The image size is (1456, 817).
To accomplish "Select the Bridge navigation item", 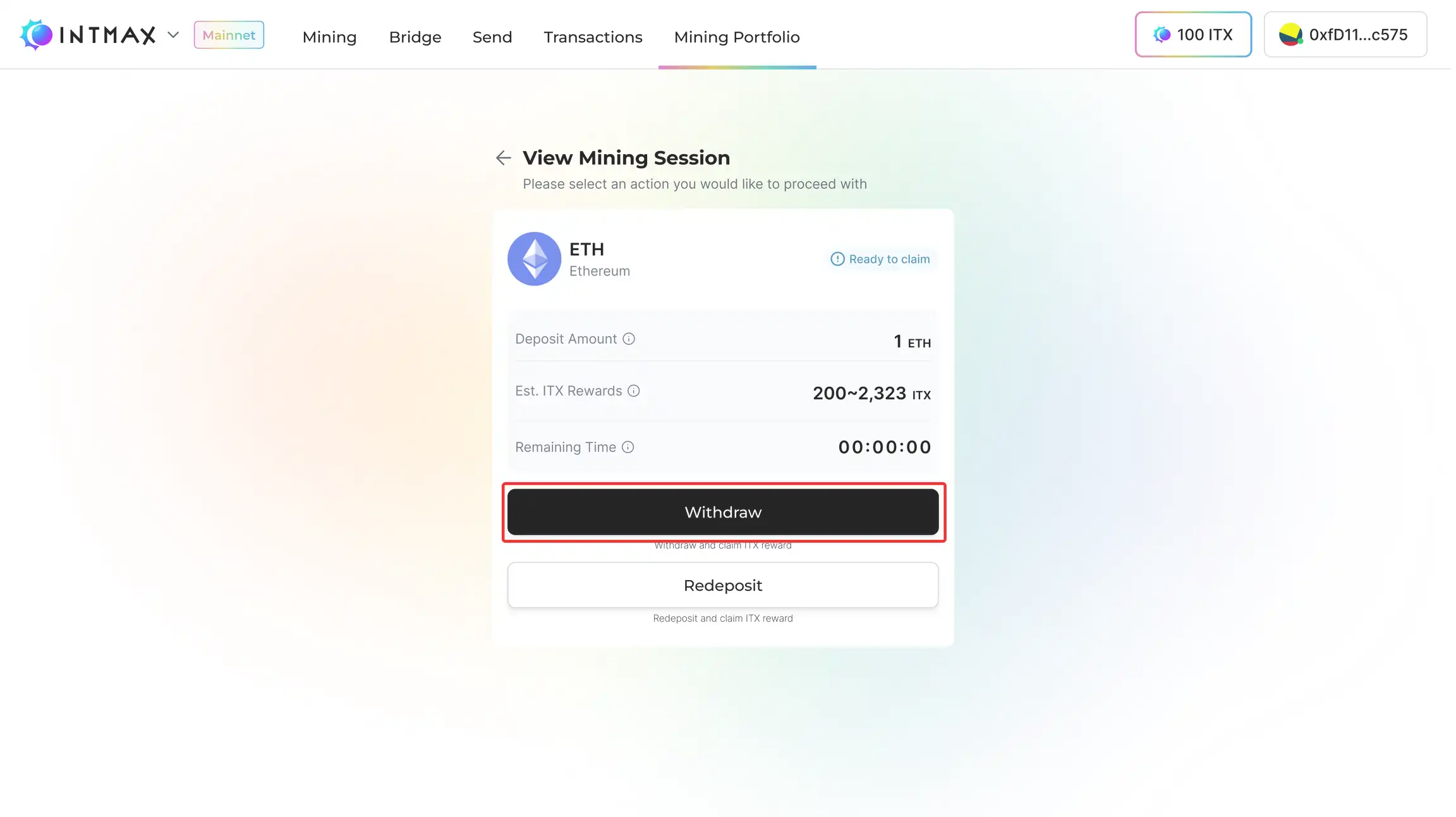I will [x=415, y=37].
